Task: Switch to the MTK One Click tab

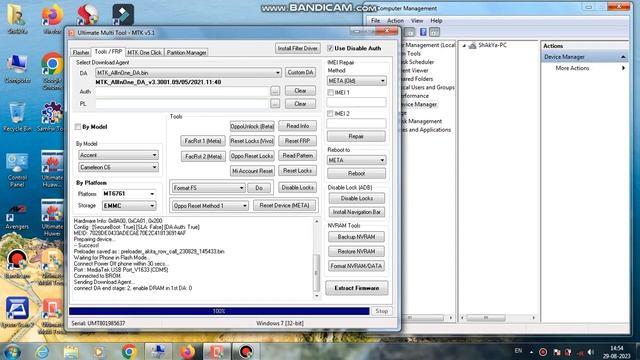Action: (144, 53)
